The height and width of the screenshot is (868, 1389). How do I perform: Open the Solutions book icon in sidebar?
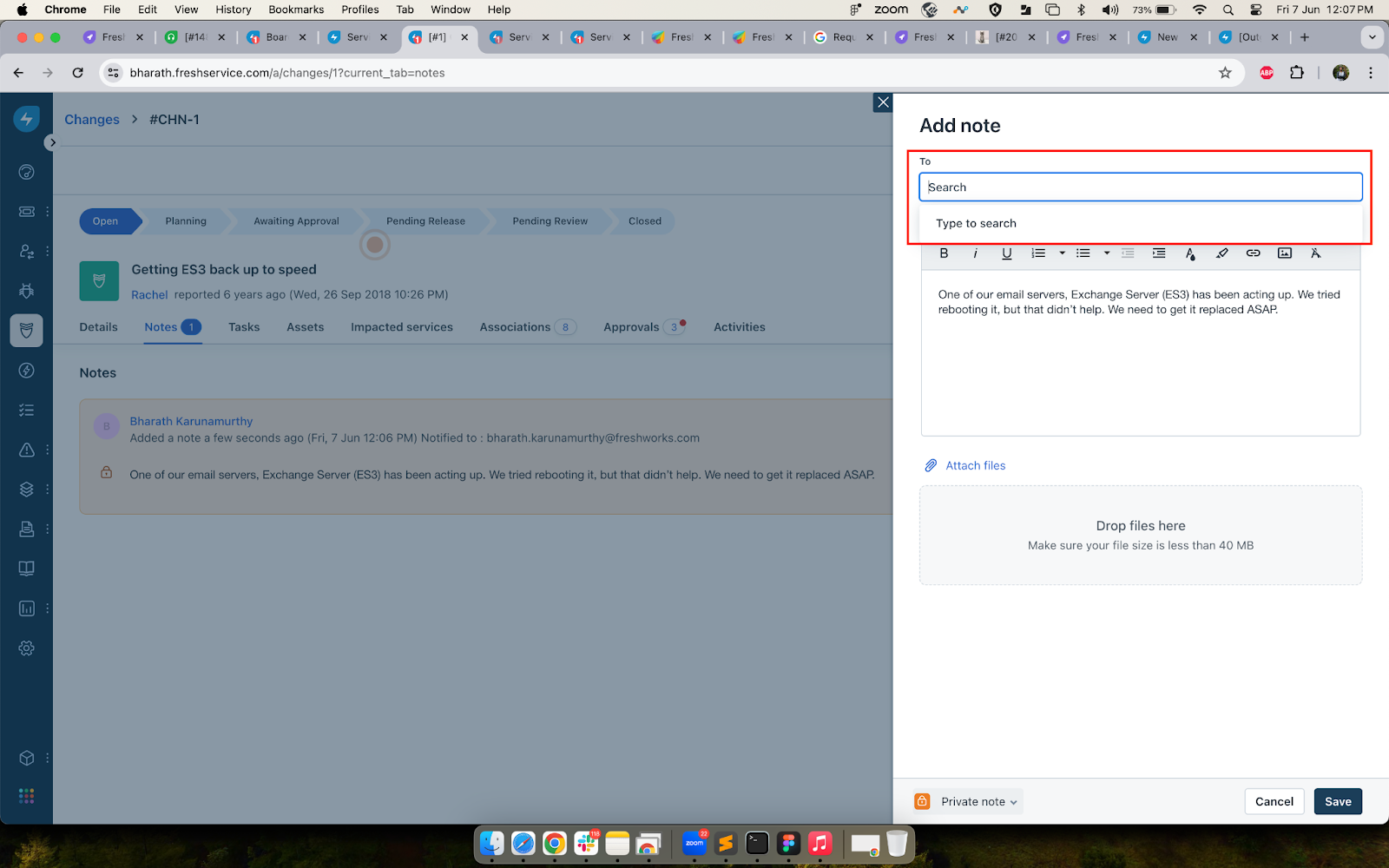(27, 569)
